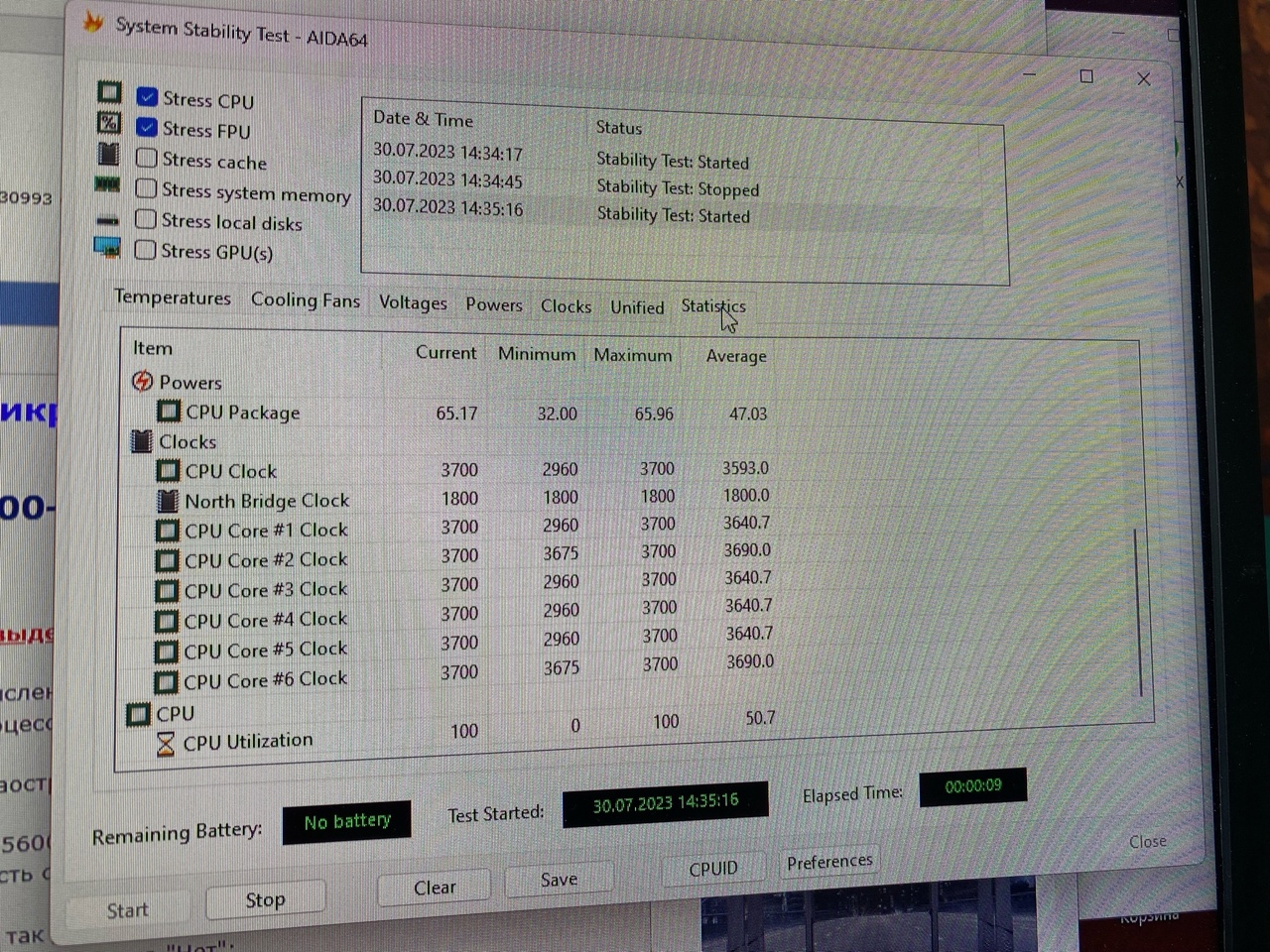1270x952 pixels.
Task: Click CPU Package average value 47.03
Action: click(x=748, y=414)
